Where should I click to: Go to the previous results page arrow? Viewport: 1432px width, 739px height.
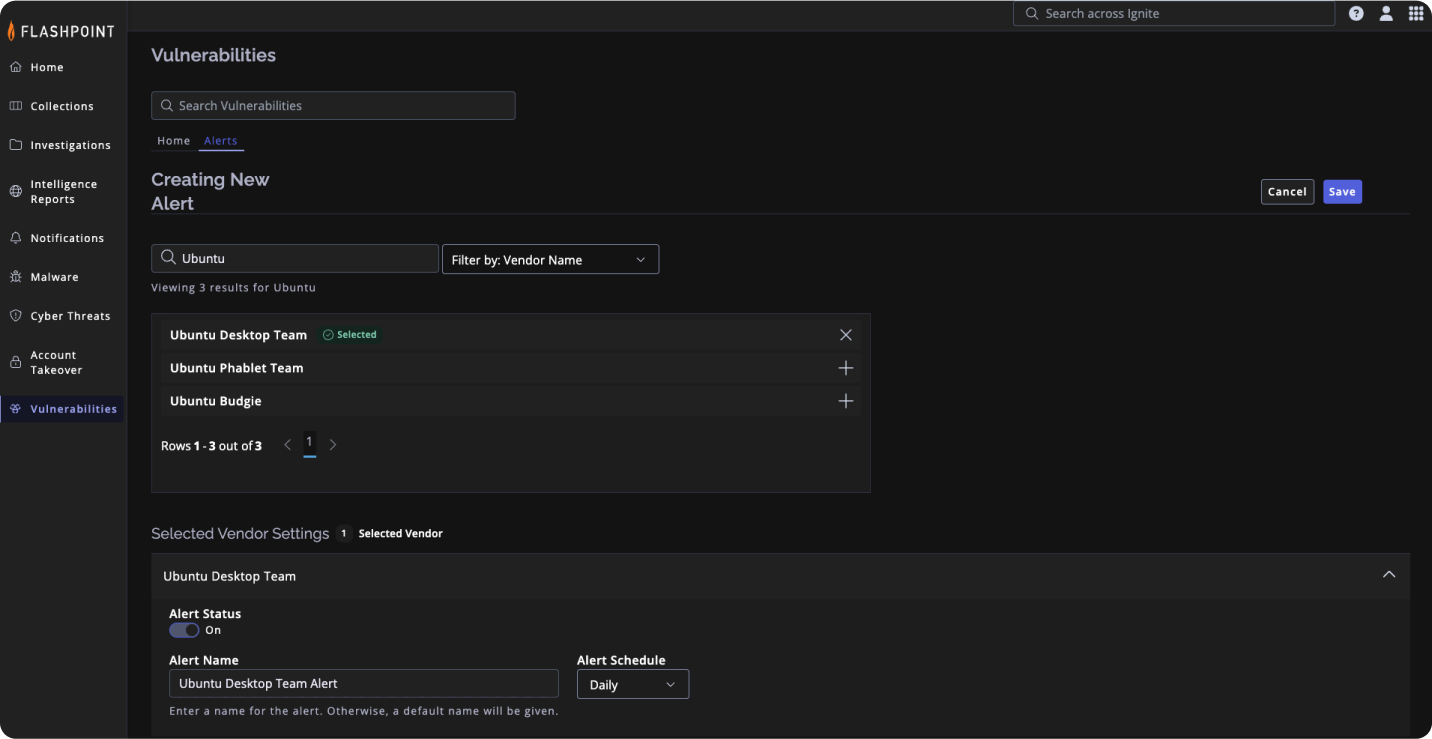(287, 445)
